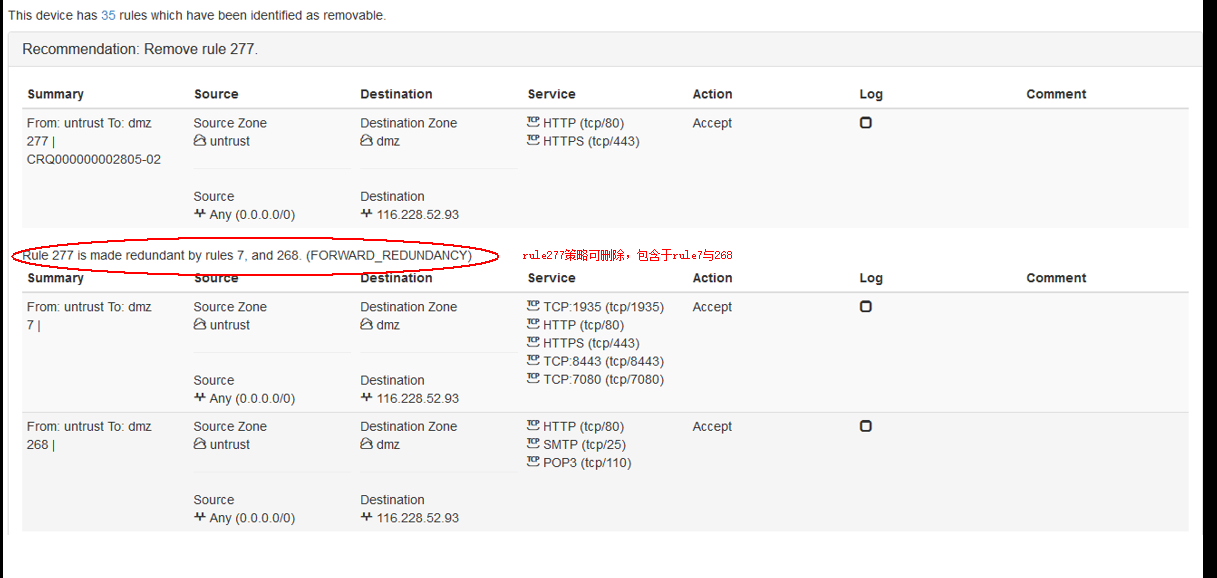Click dmz zone icon in rule 7
Image resolution: width=1217 pixels, height=578 pixels.
367,325
